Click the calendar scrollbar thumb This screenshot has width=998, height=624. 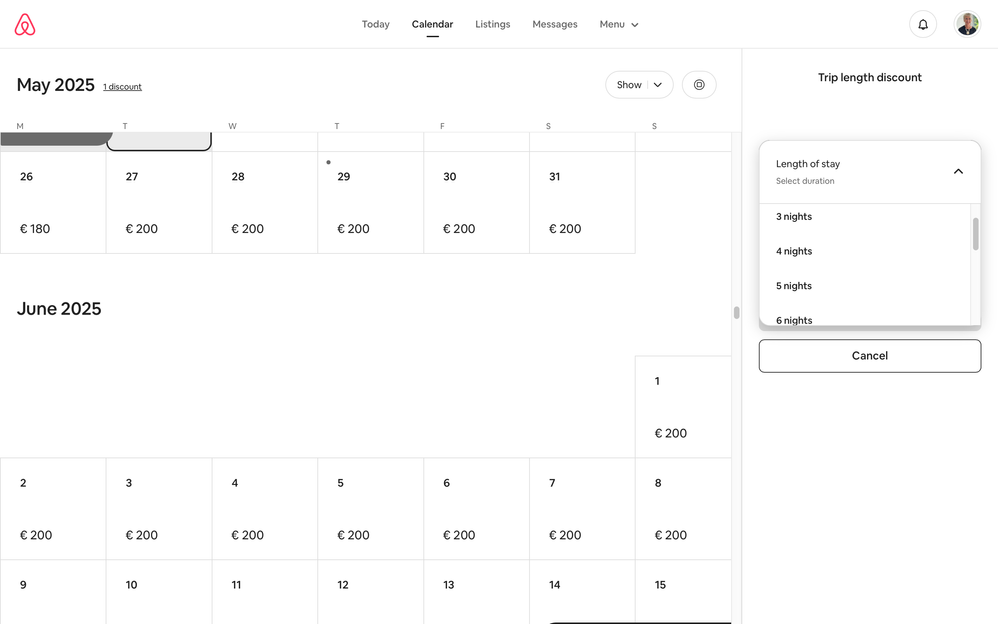pyautogui.click(x=736, y=313)
